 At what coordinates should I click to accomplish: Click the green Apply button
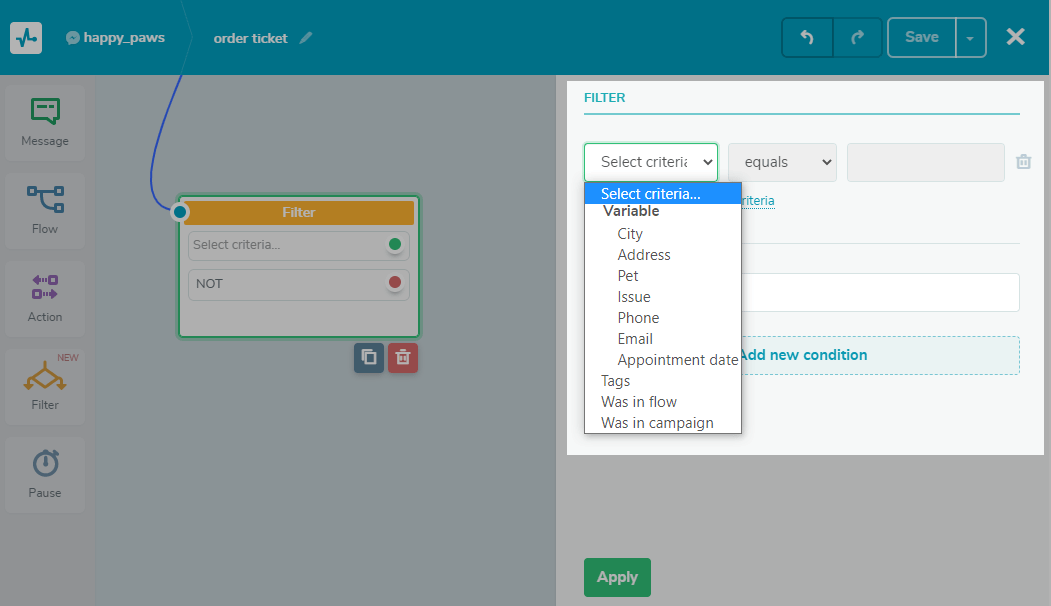click(x=617, y=577)
